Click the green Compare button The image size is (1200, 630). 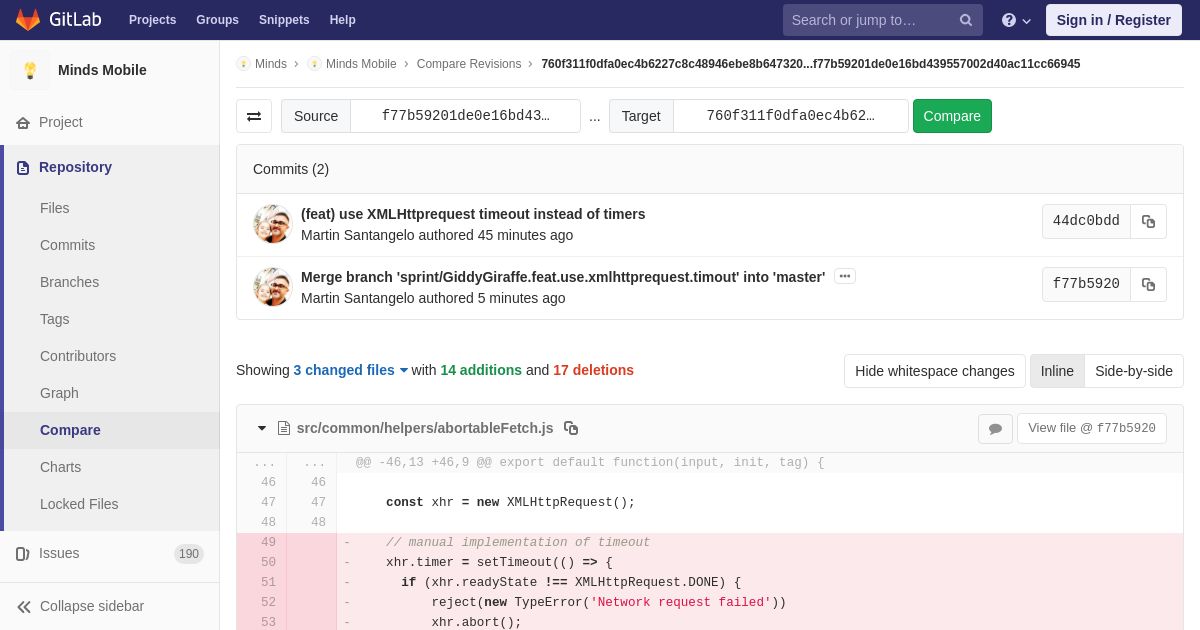(x=952, y=116)
